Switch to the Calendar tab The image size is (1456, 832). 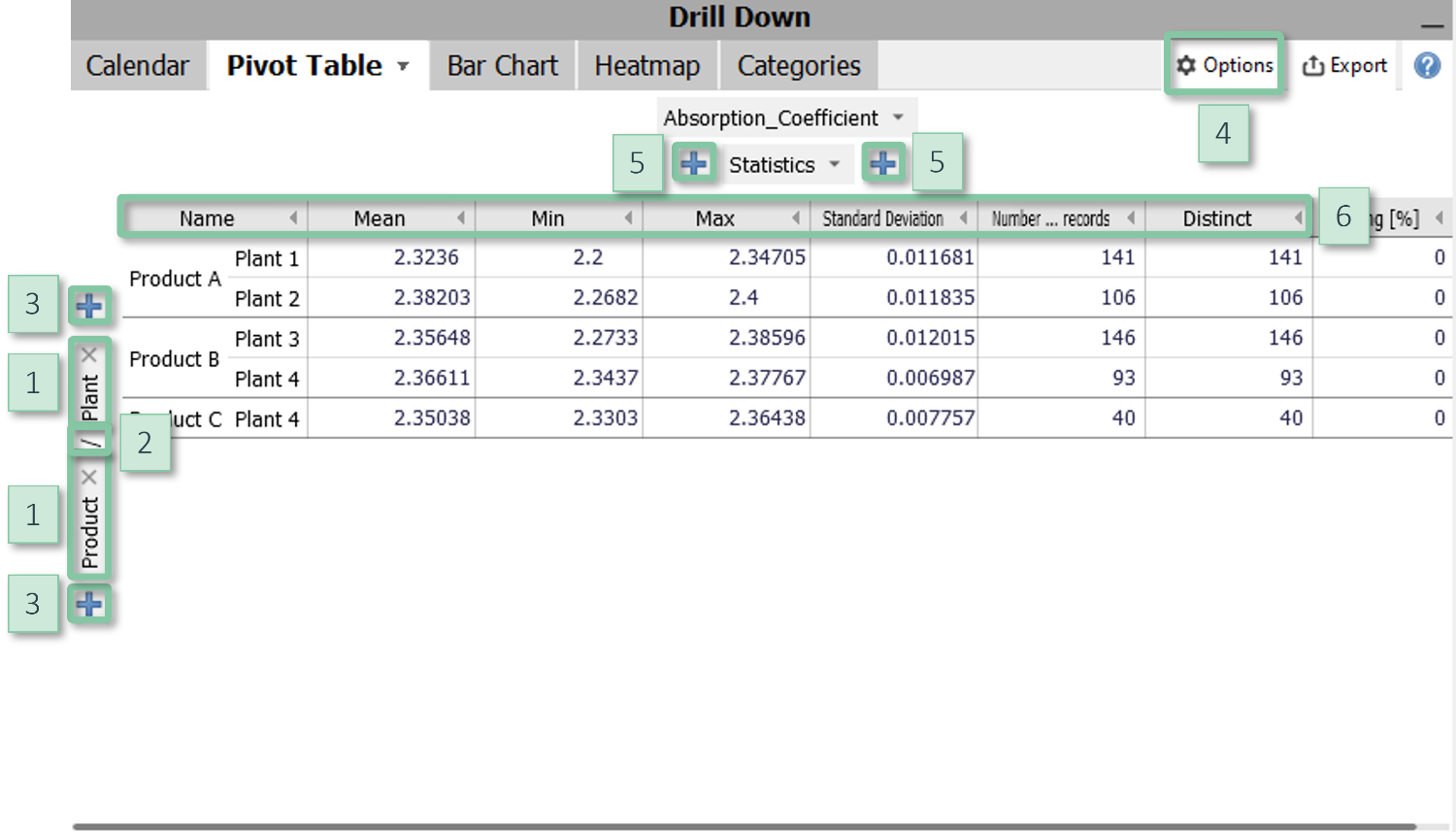(137, 66)
